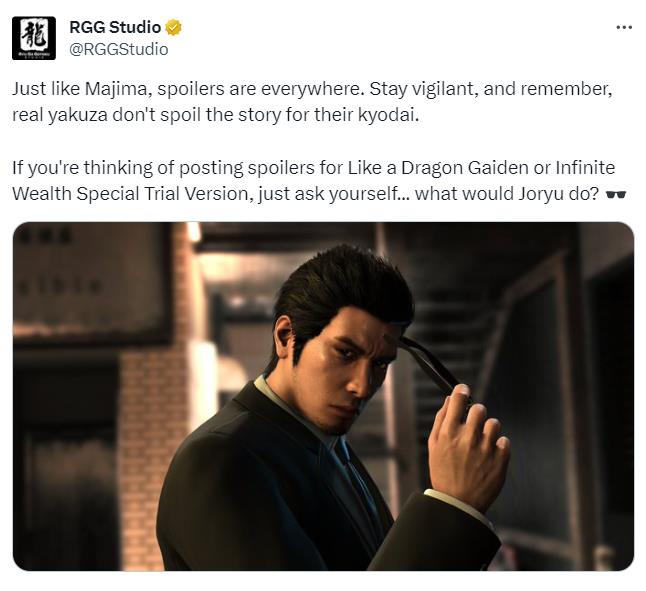Visit the @RGGStudio handle link

coord(119,49)
